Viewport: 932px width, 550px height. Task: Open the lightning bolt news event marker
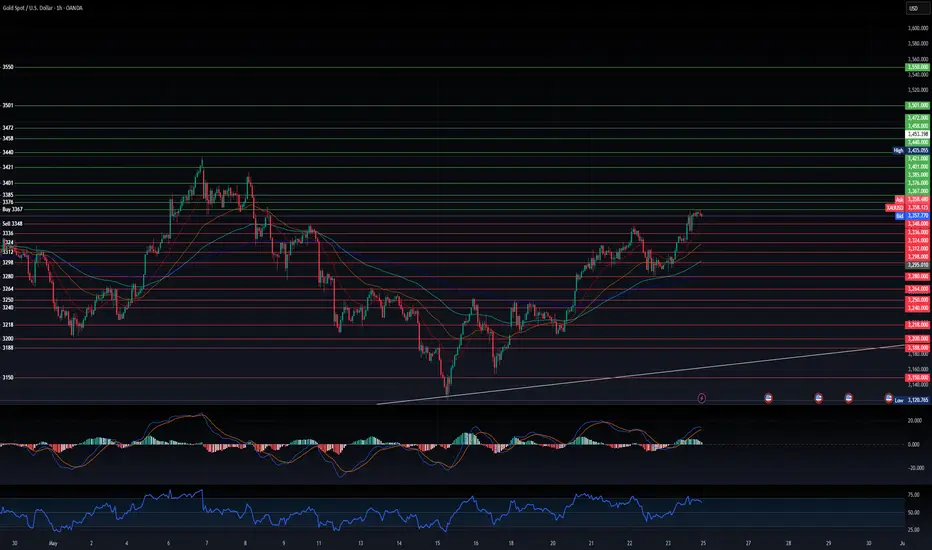(701, 398)
